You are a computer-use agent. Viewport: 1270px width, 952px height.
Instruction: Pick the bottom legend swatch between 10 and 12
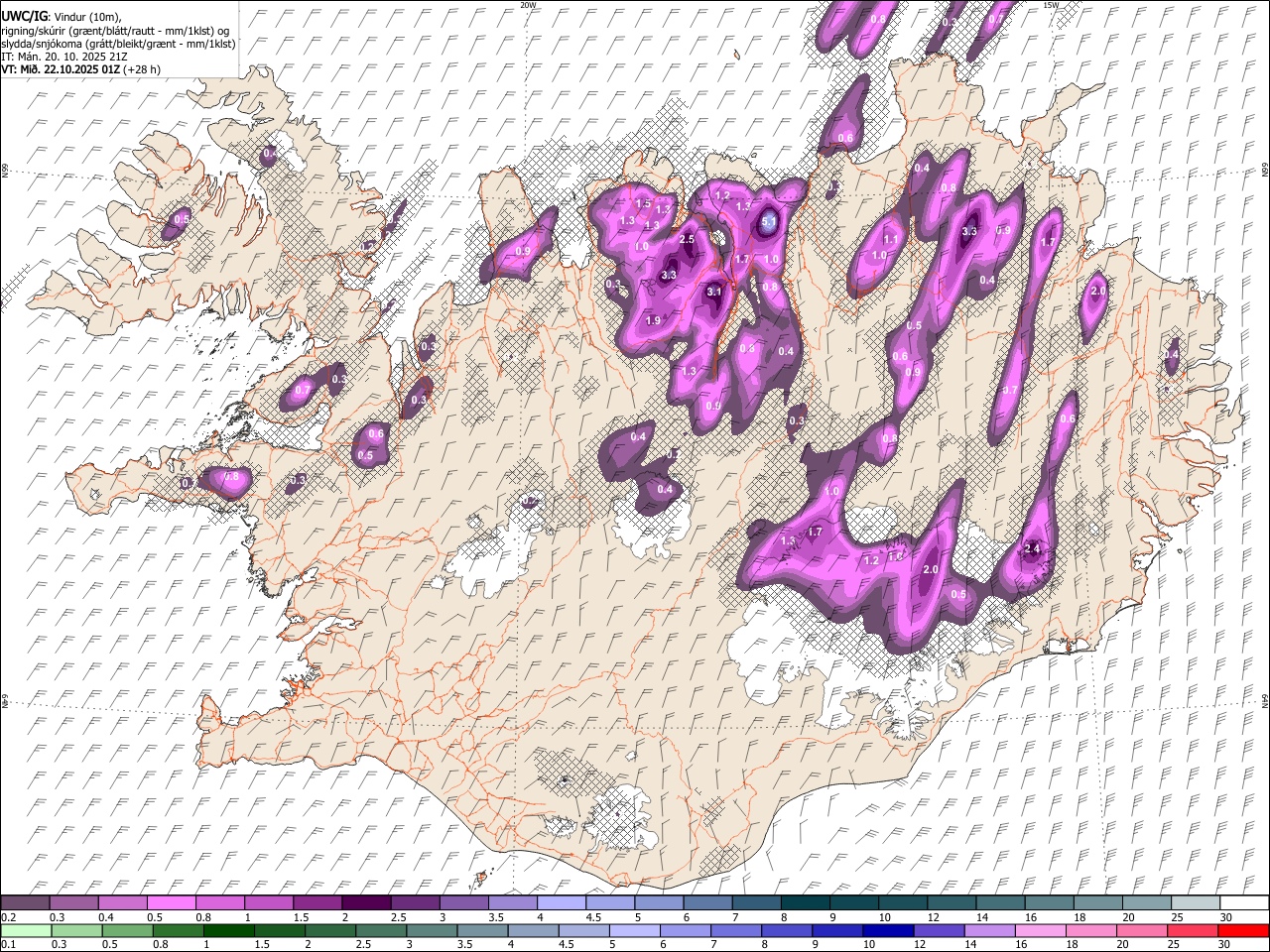click(x=888, y=930)
